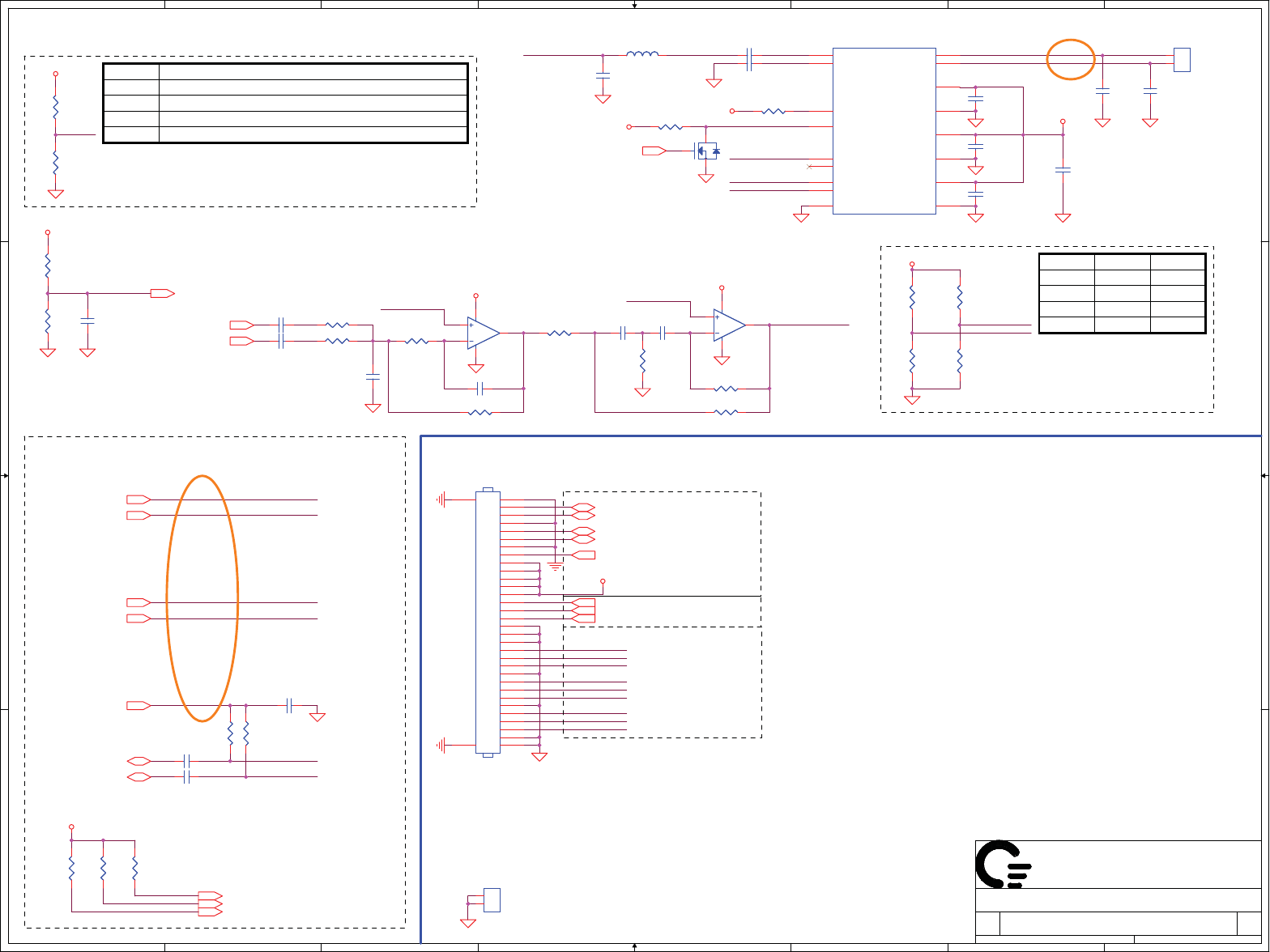Click the upper chassis ground left of connector
The width and height of the screenshot is (1270, 952).
point(441,500)
